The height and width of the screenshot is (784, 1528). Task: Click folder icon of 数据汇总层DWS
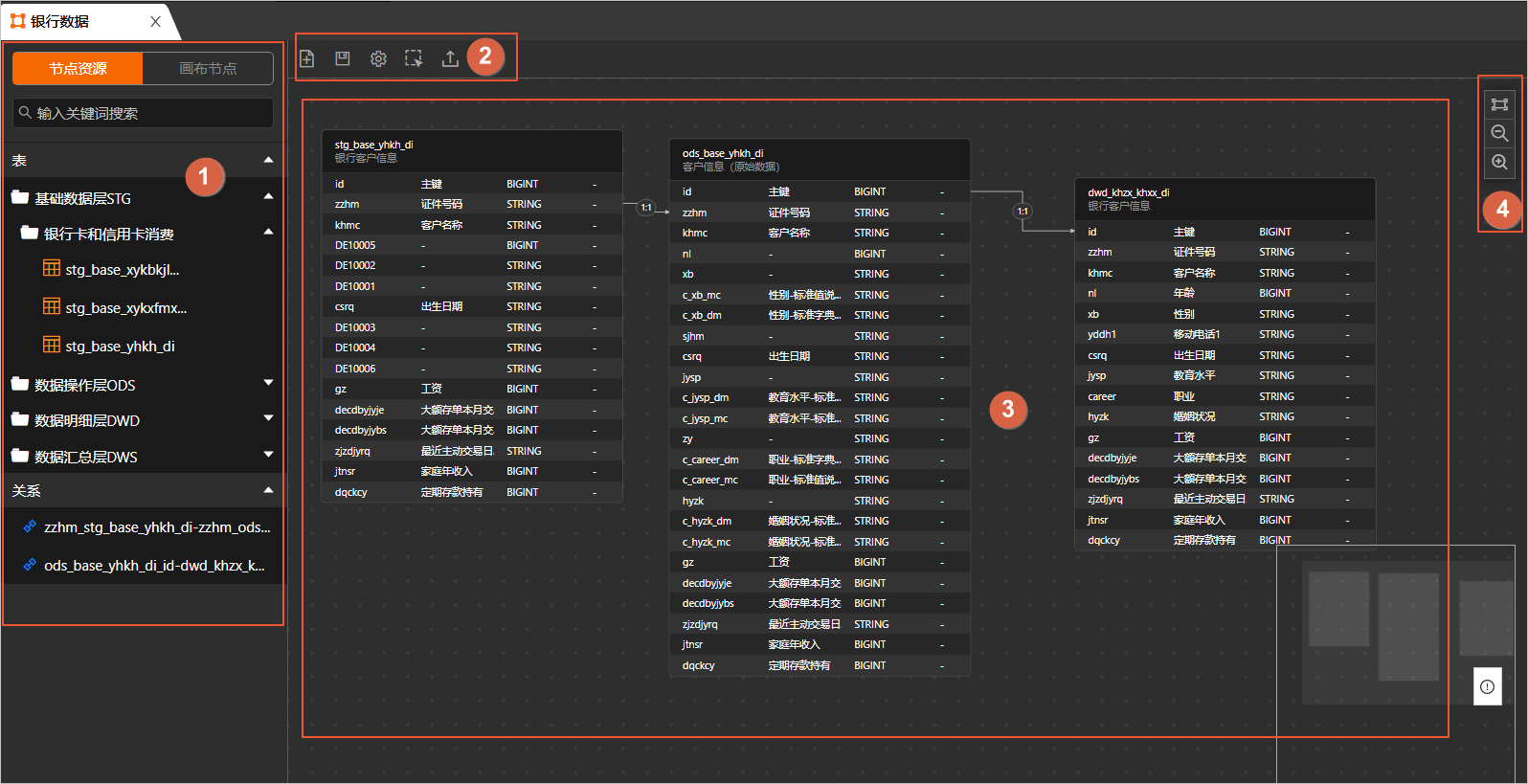tap(20, 456)
